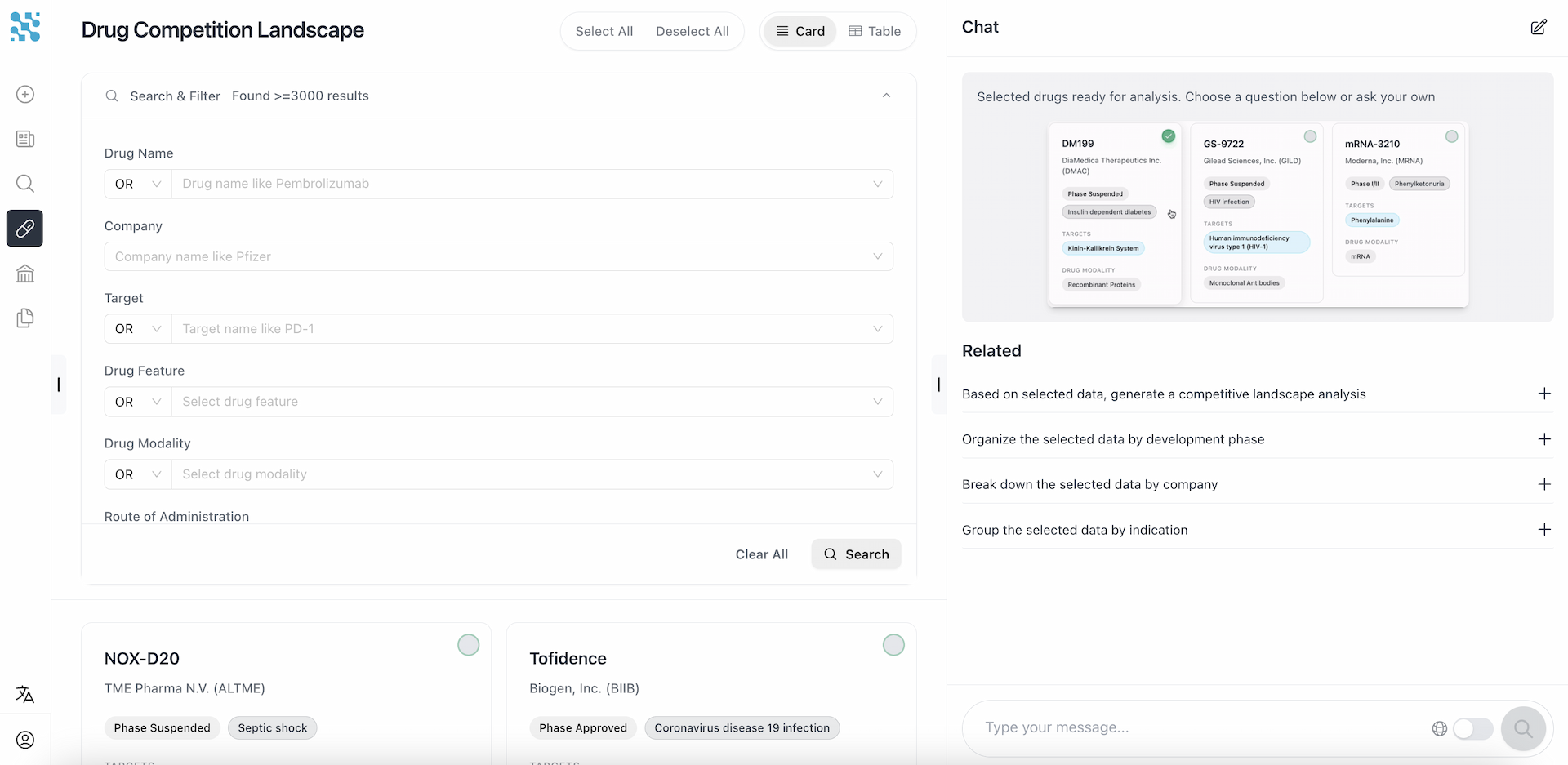Click the chat panel resize handle
This screenshot has height=765, width=1568.
coord(939,385)
